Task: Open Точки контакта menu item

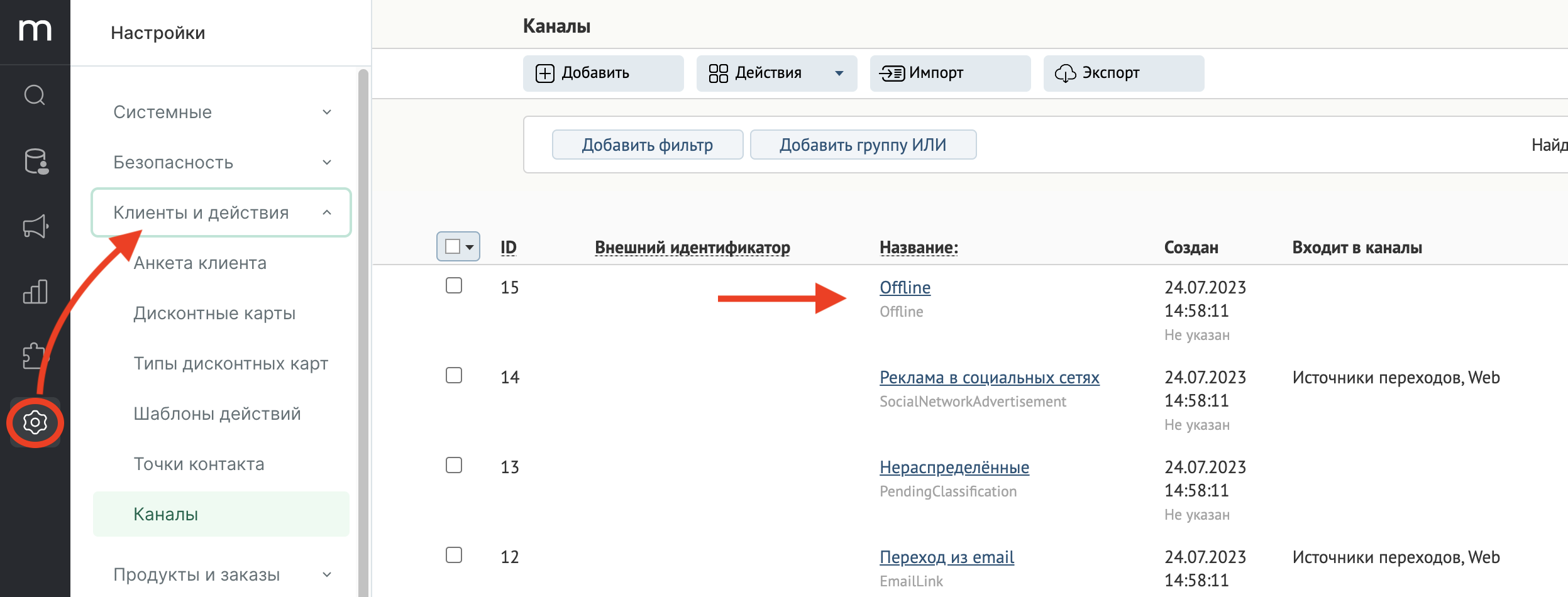Action: pyautogui.click(x=199, y=464)
